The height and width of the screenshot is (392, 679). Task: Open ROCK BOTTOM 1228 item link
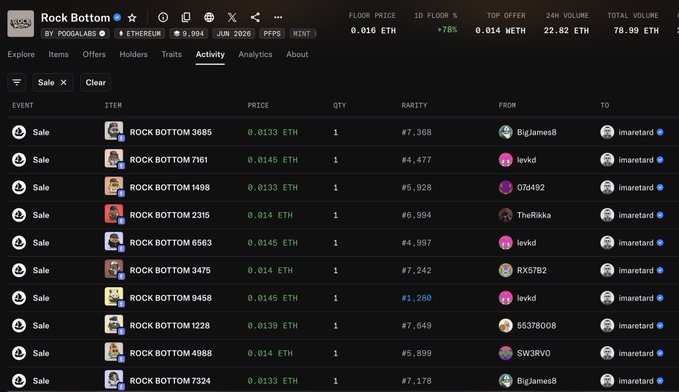coord(169,326)
